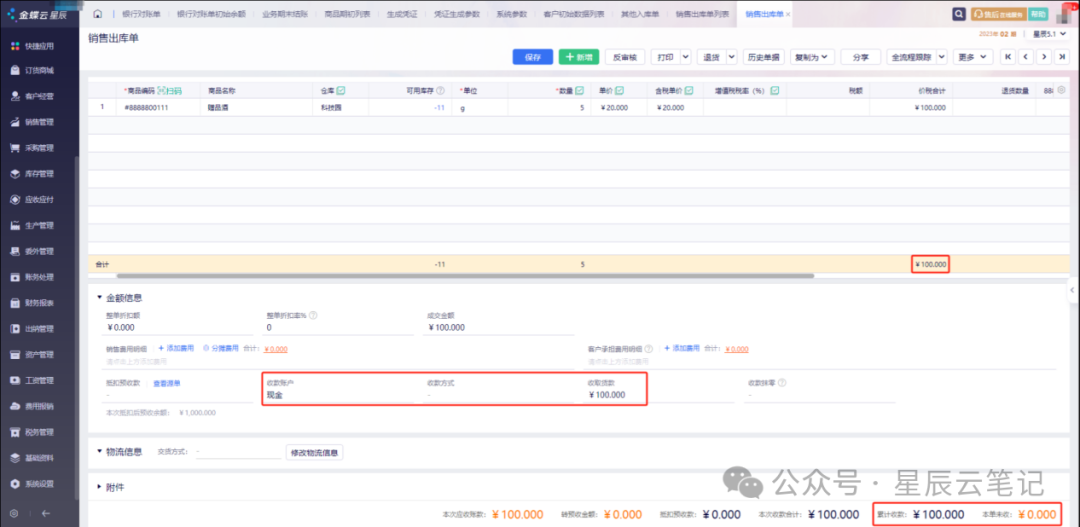Go to the first document
The height and width of the screenshot is (527, 1080).
pos(1008,57)
